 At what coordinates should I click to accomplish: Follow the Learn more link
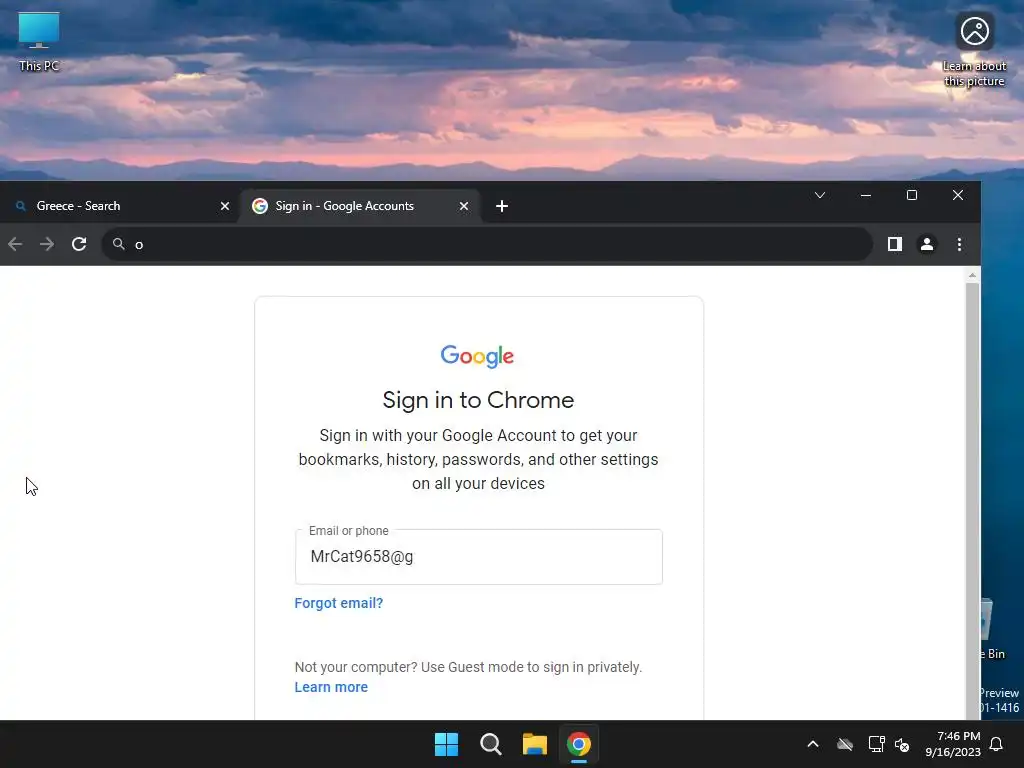(x=331, y=687)
